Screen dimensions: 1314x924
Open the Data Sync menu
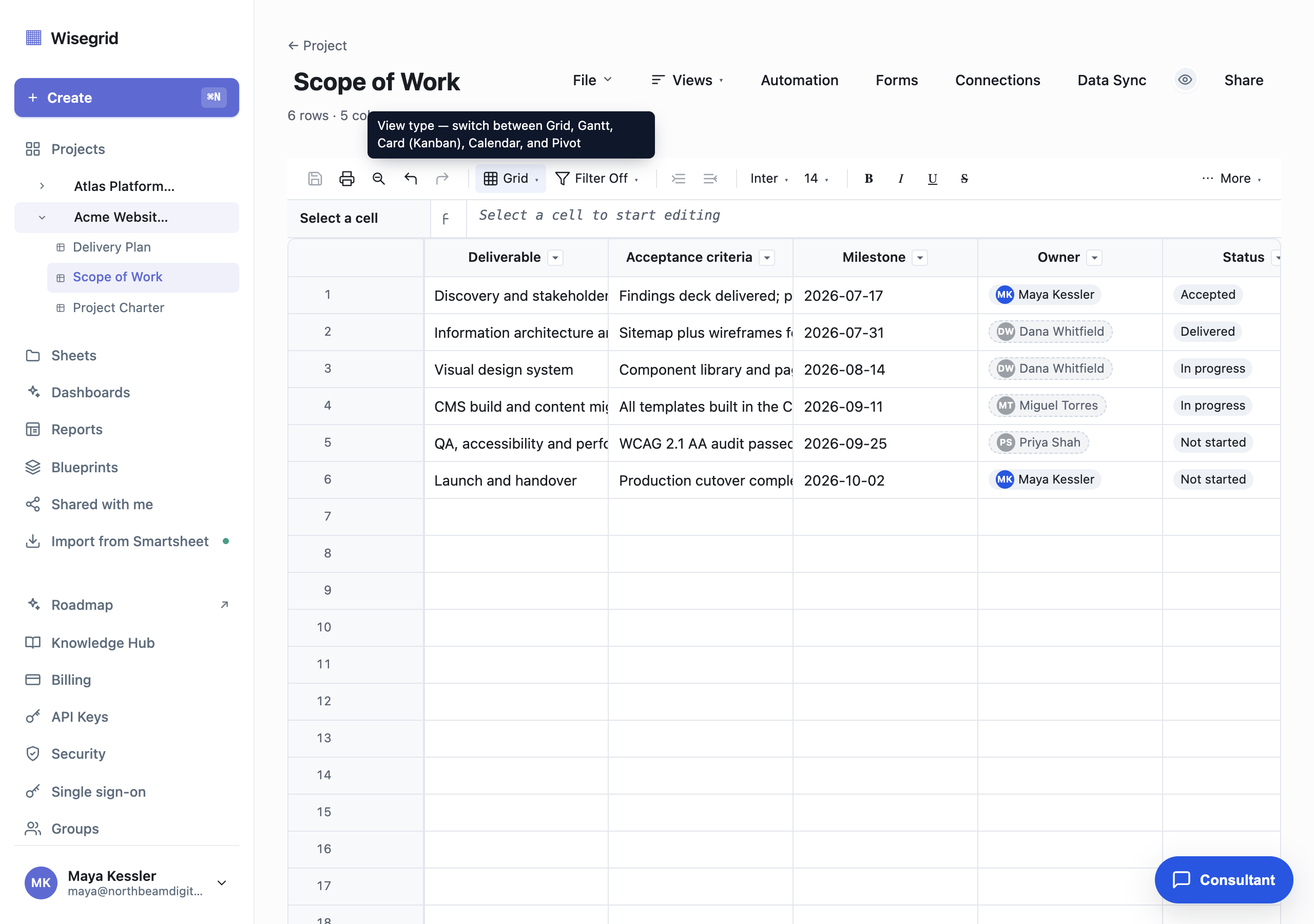[x=1111, y=80]
